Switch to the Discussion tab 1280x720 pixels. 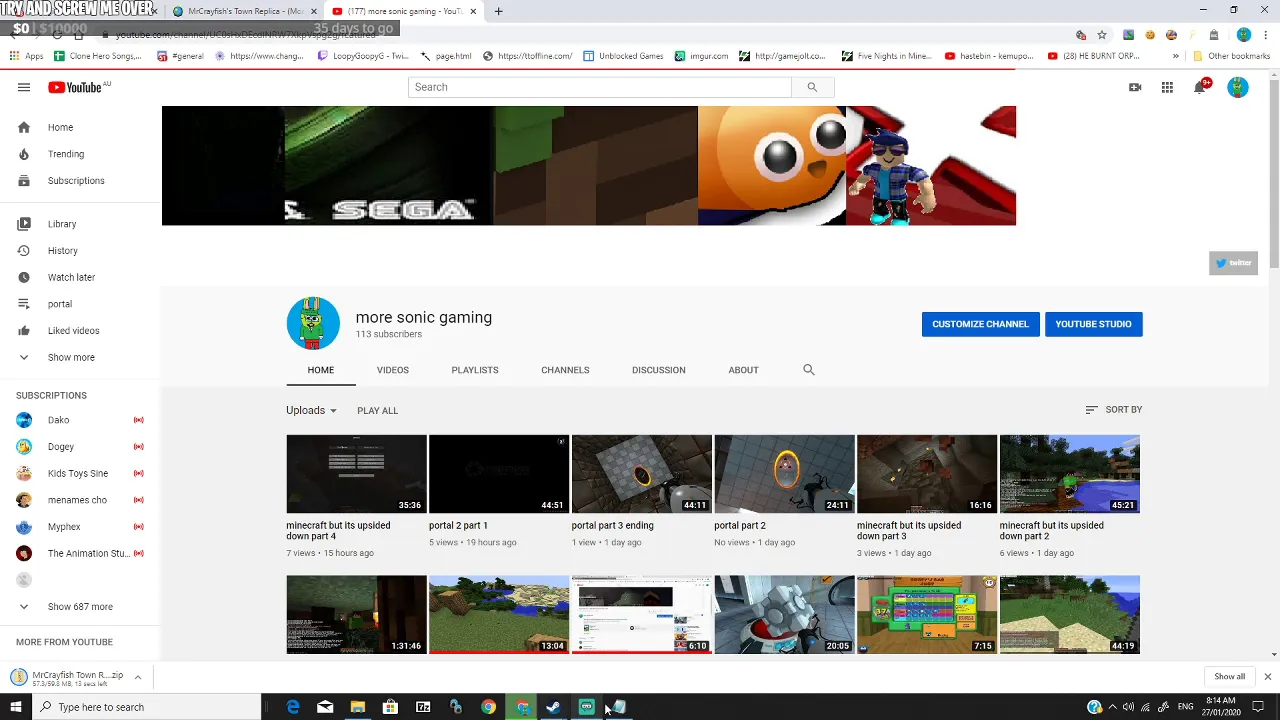click(659, 370)
